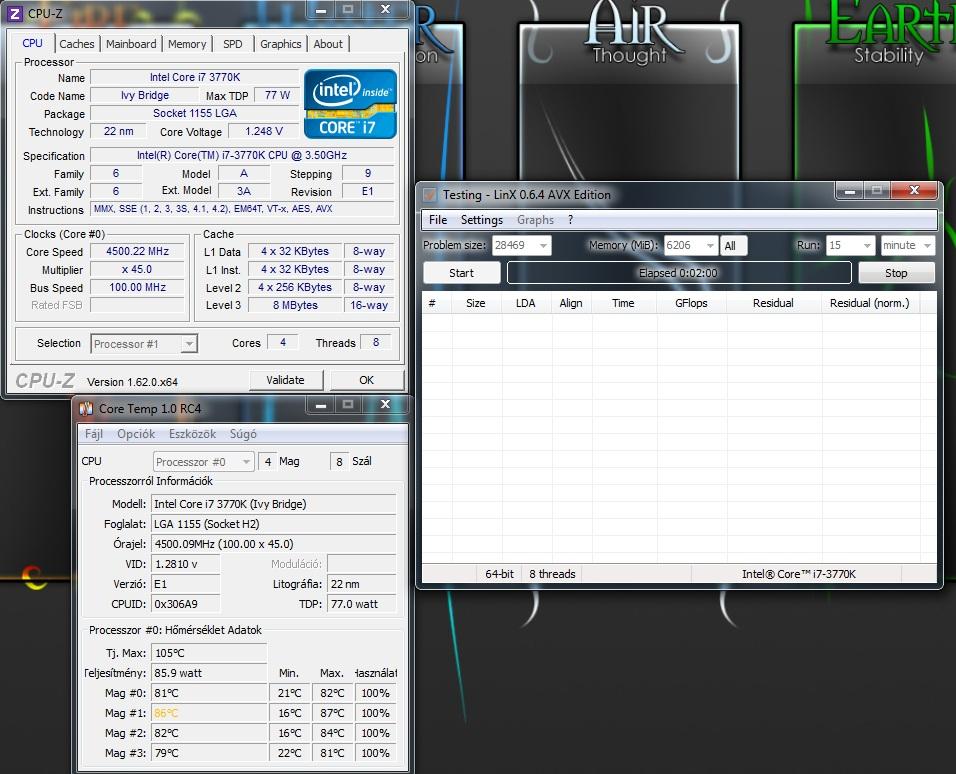This screenshot has width=956, height=774.
Task: Click the CPUID 0x306A9 field
Action: pyautogui.click(x=185, y=604)
